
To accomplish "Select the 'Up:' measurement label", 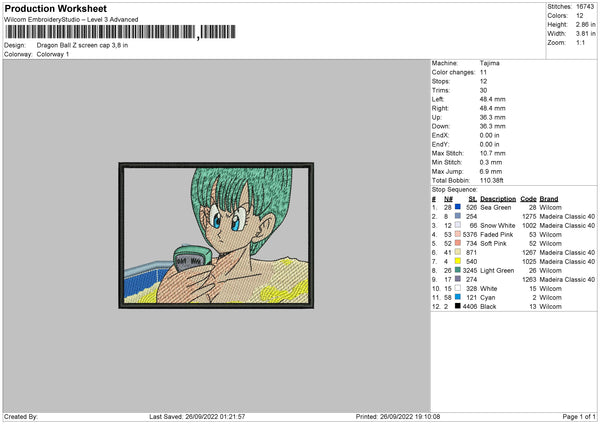I will click(437, 117).
